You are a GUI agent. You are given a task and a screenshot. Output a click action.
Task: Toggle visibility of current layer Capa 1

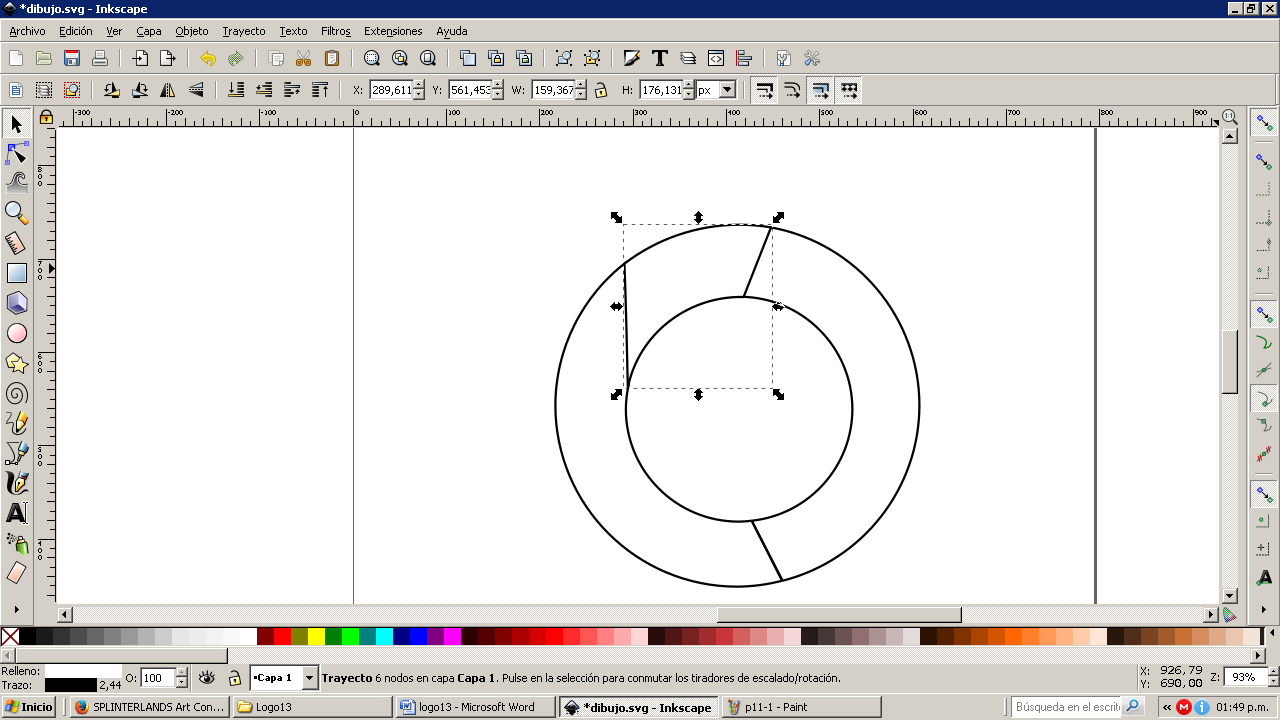(x=207, y=677)
